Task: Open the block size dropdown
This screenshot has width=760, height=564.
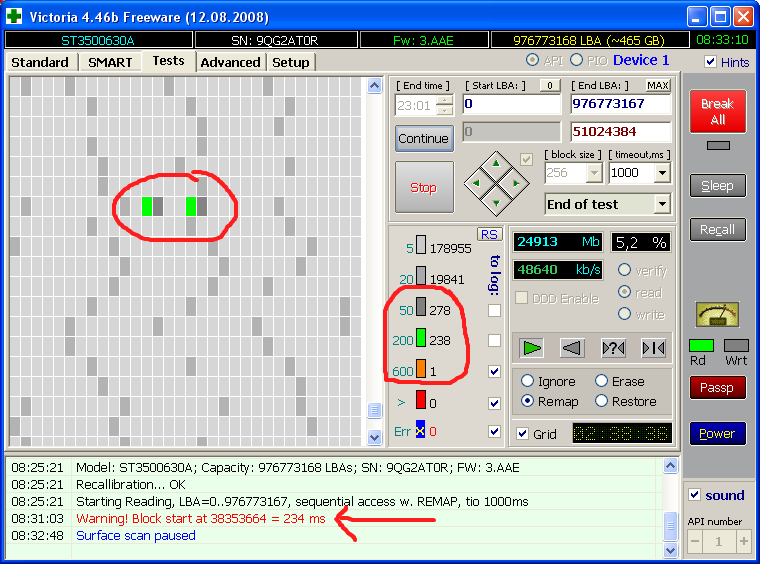Action: [594, 172]
